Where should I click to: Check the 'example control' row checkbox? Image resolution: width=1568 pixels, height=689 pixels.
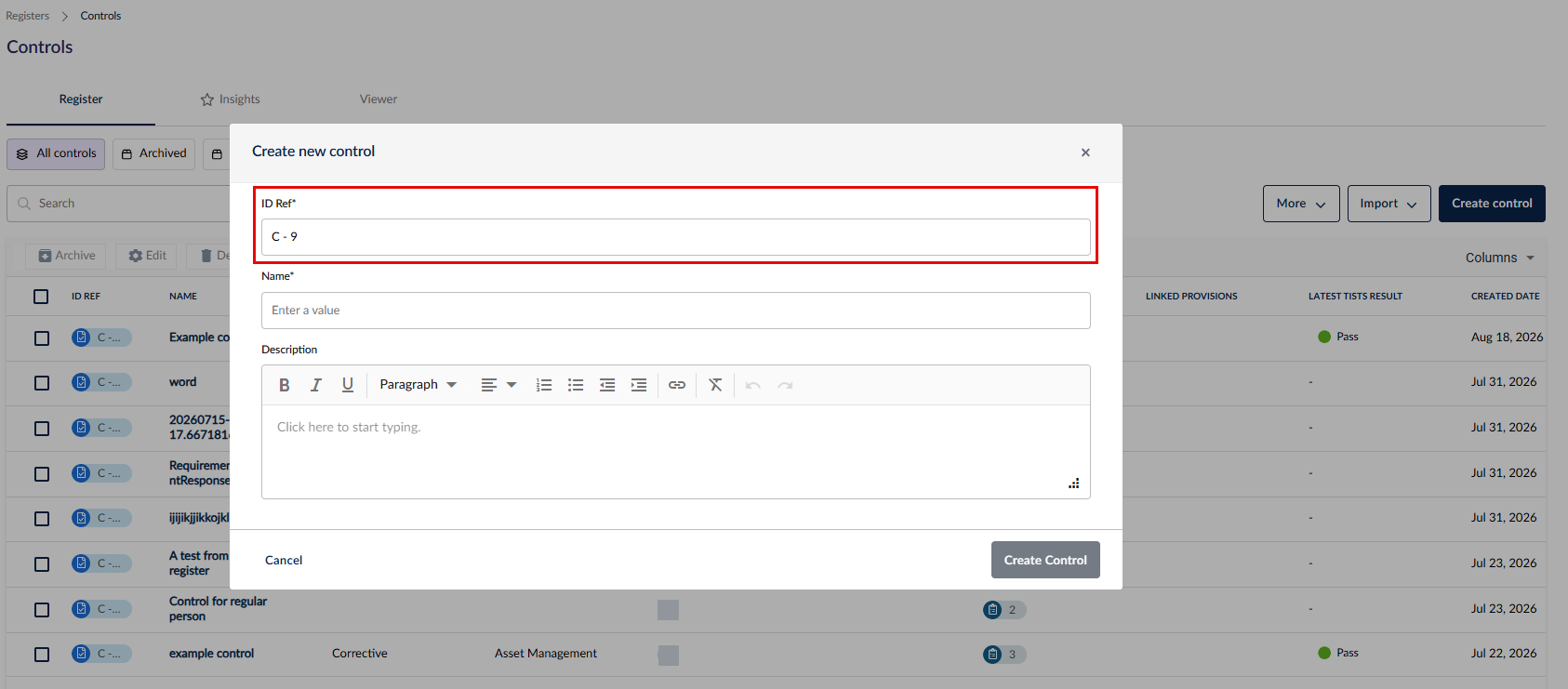coord(42,655)
